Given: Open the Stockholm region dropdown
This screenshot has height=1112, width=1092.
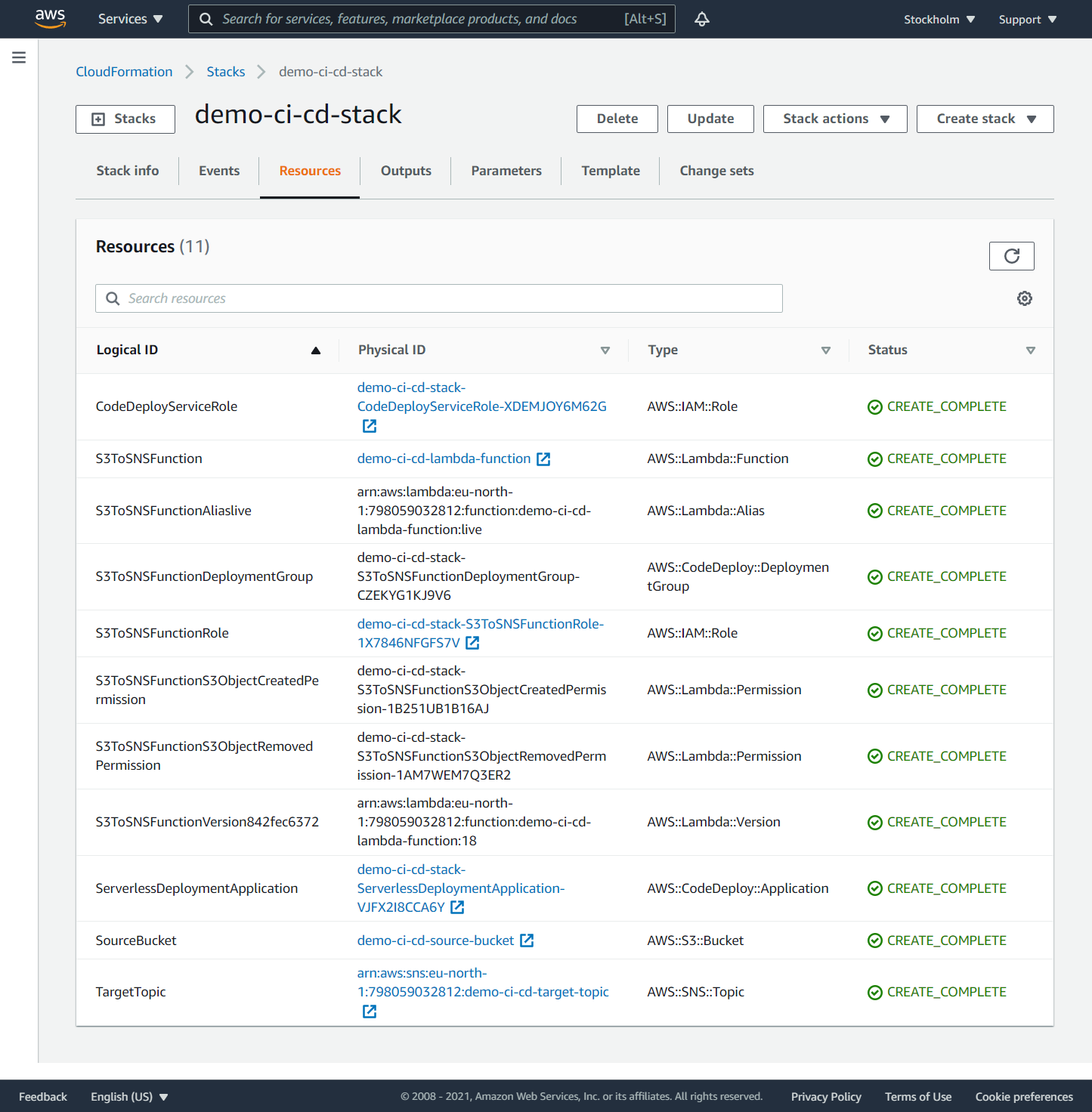Looking at the screenshot, I should click(x=939, y=20).
